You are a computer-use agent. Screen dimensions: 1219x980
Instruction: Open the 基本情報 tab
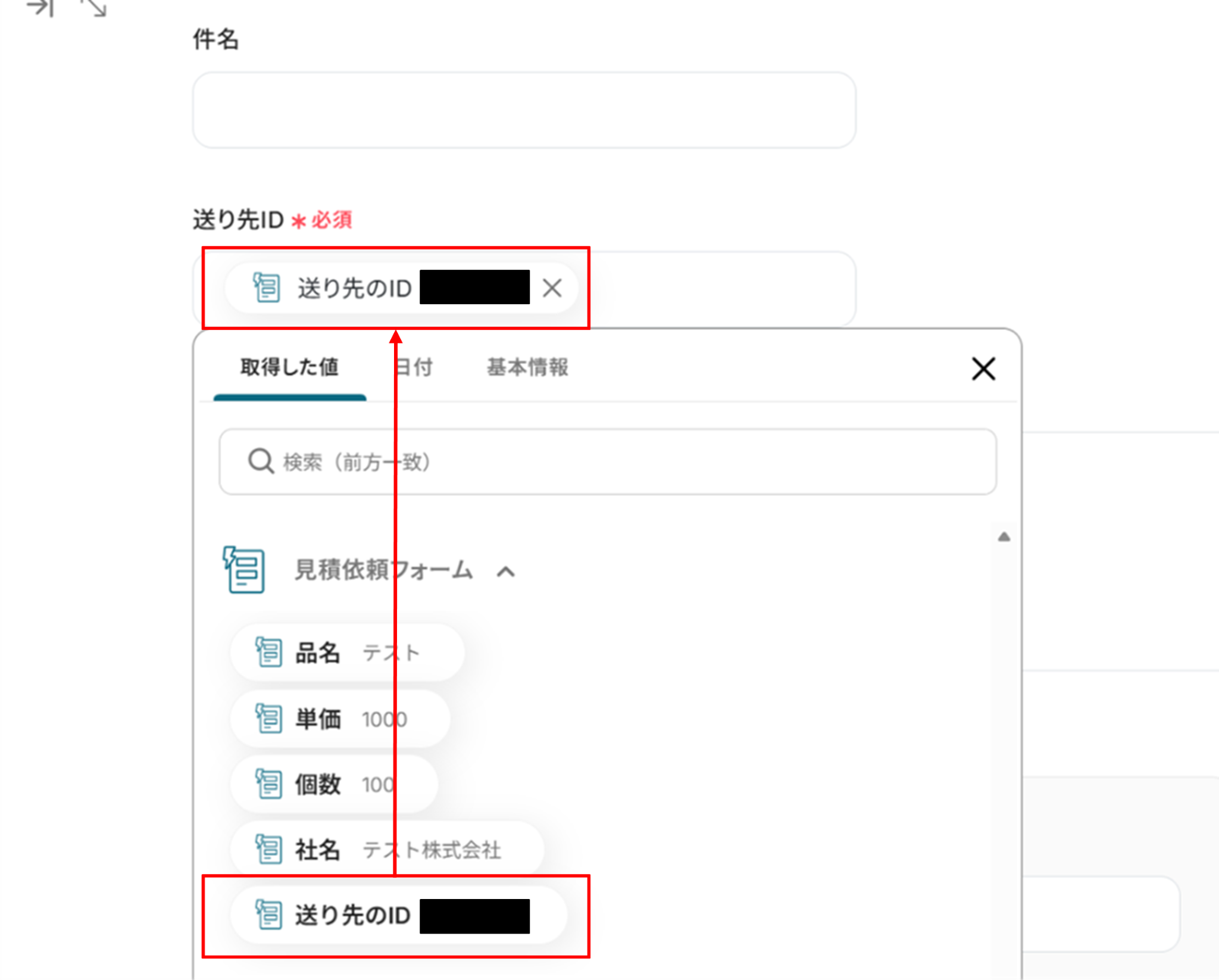coord(527,367)
